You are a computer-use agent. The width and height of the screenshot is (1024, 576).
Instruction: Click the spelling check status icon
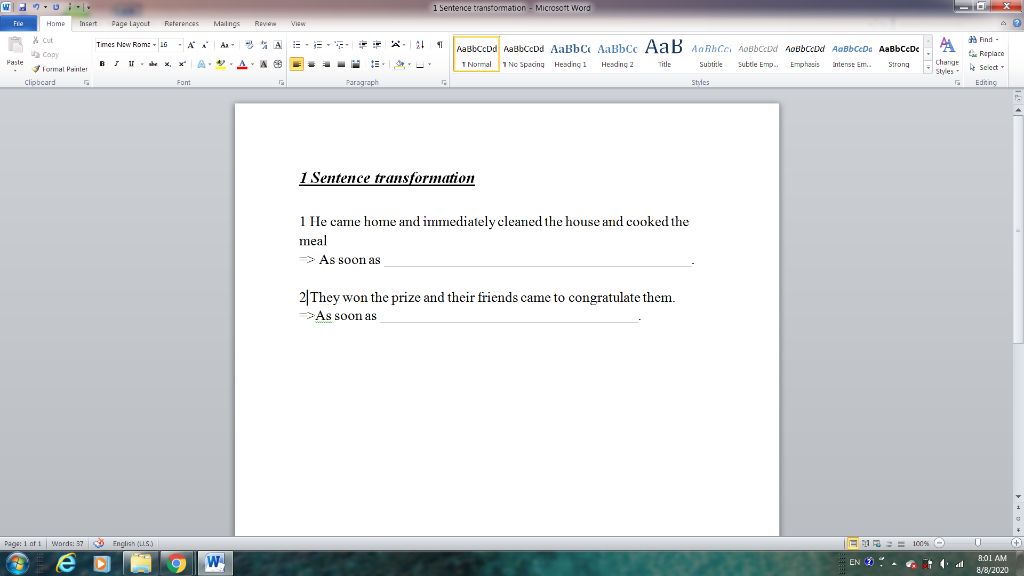coord(99,543)
